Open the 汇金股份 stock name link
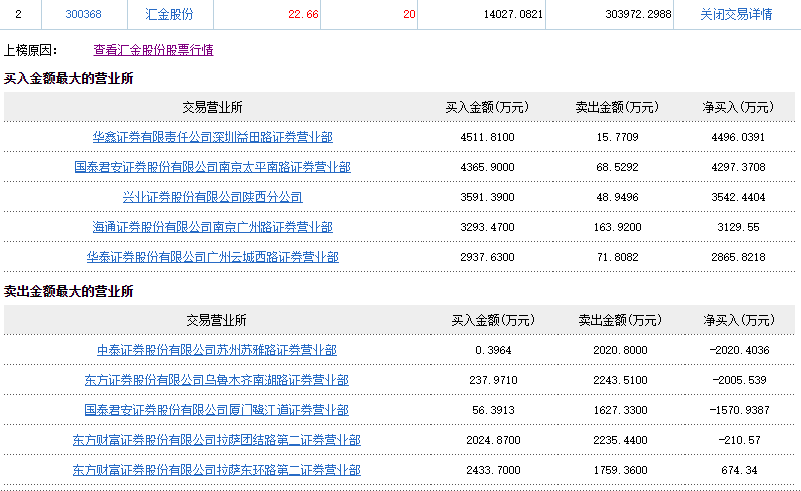Screen dimensions: 801x491 (169, 14)
